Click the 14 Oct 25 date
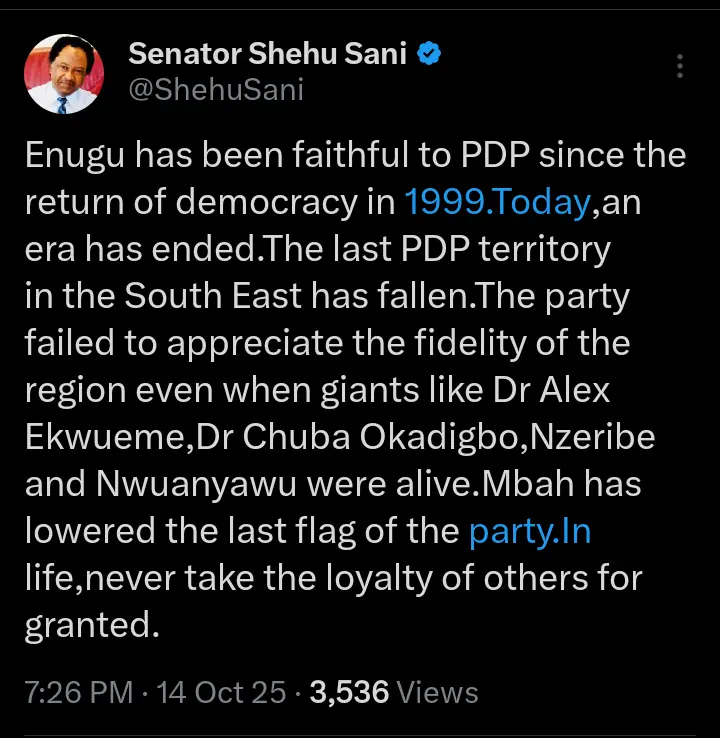The image size is (720, 738). (x=223, y=692)
